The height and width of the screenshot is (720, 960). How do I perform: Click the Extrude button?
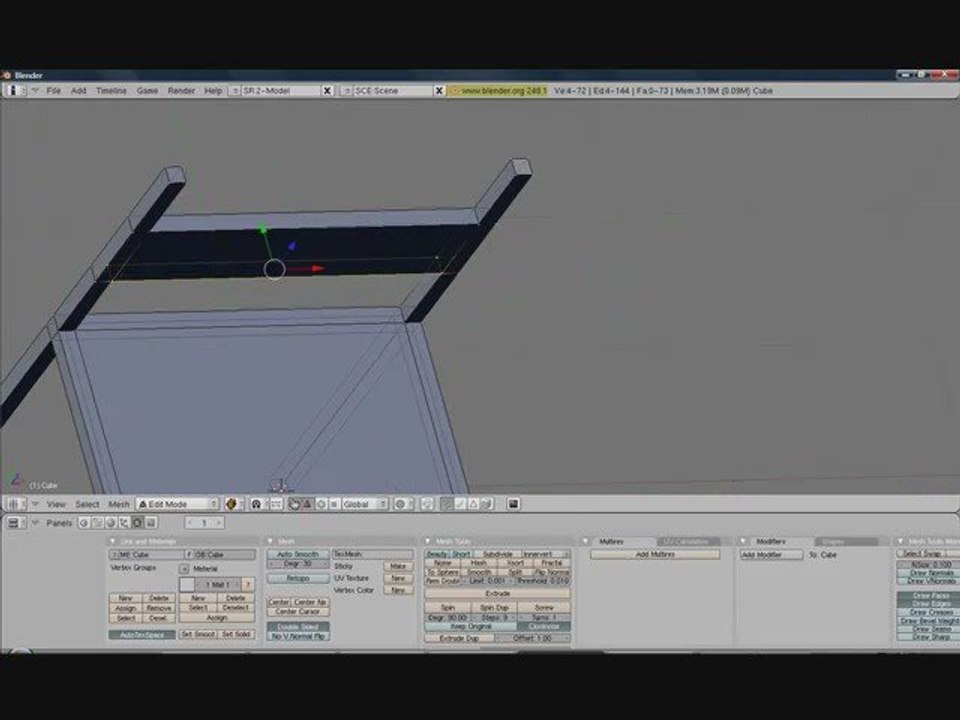[497, 594]
